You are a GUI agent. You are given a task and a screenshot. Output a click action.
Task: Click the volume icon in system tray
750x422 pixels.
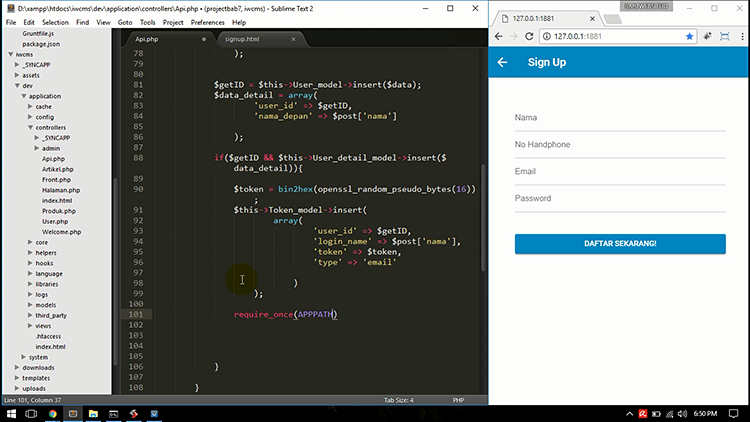[683, 414]
